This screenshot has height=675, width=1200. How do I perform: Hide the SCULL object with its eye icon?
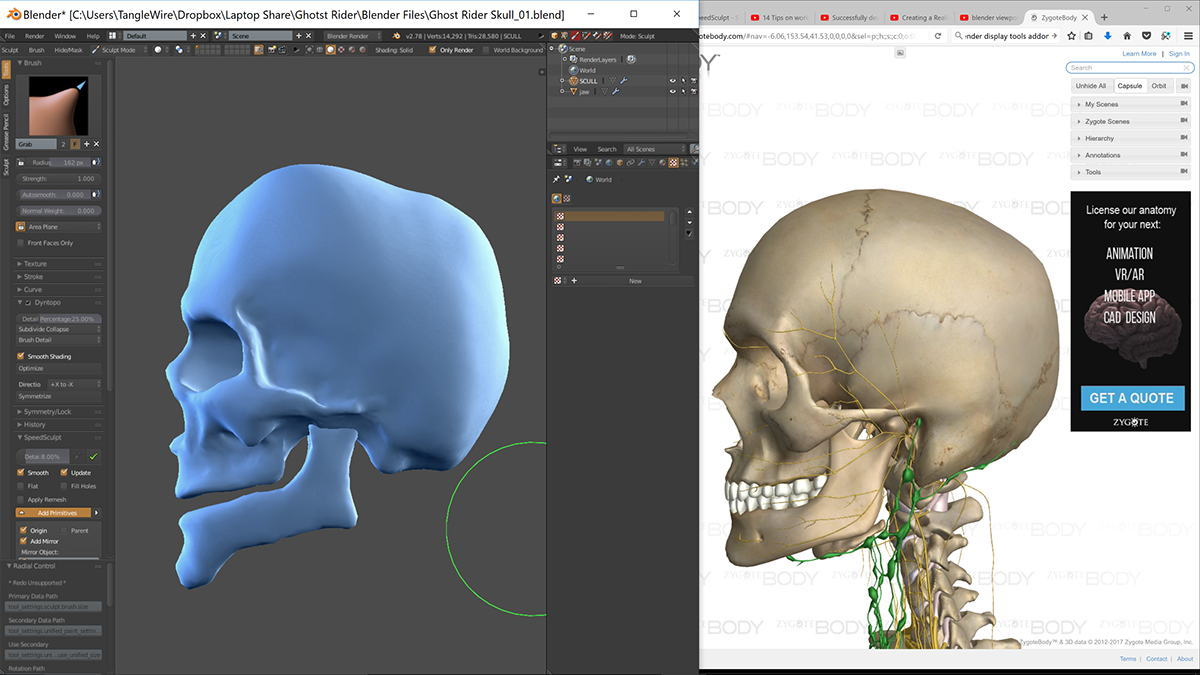(x=672, y=81)
